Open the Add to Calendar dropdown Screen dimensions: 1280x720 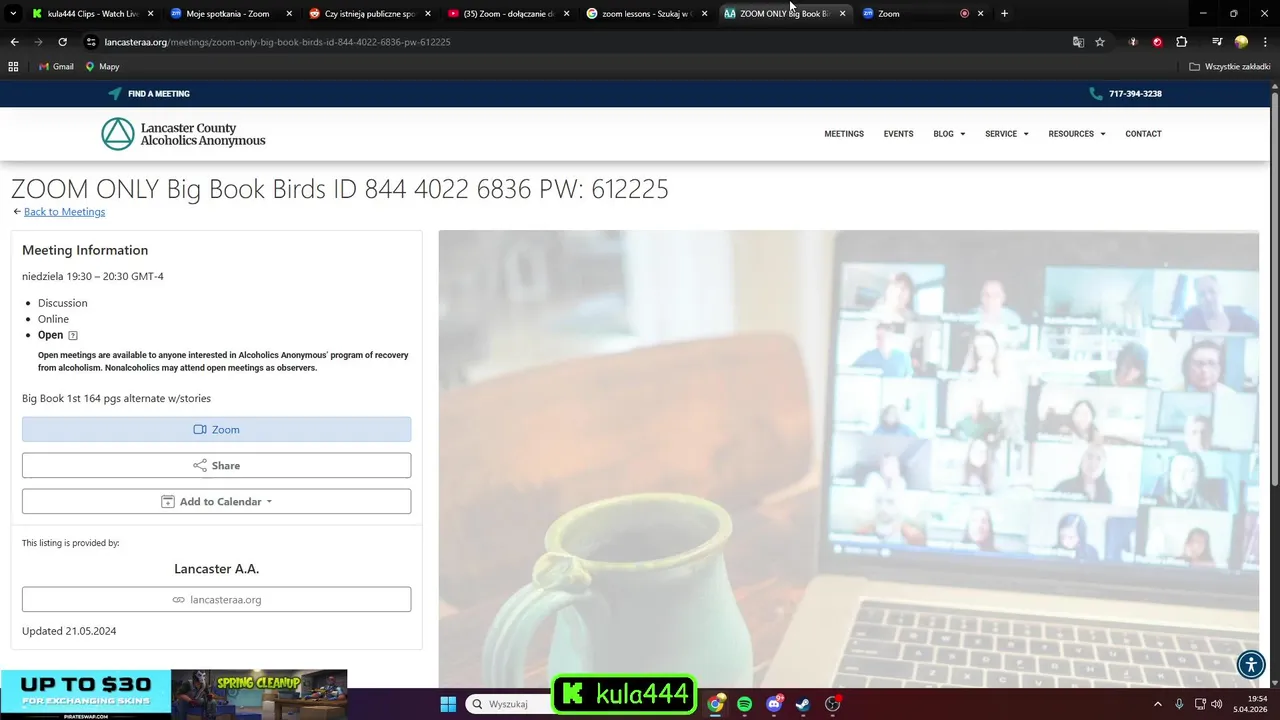[x=217, y=501]
